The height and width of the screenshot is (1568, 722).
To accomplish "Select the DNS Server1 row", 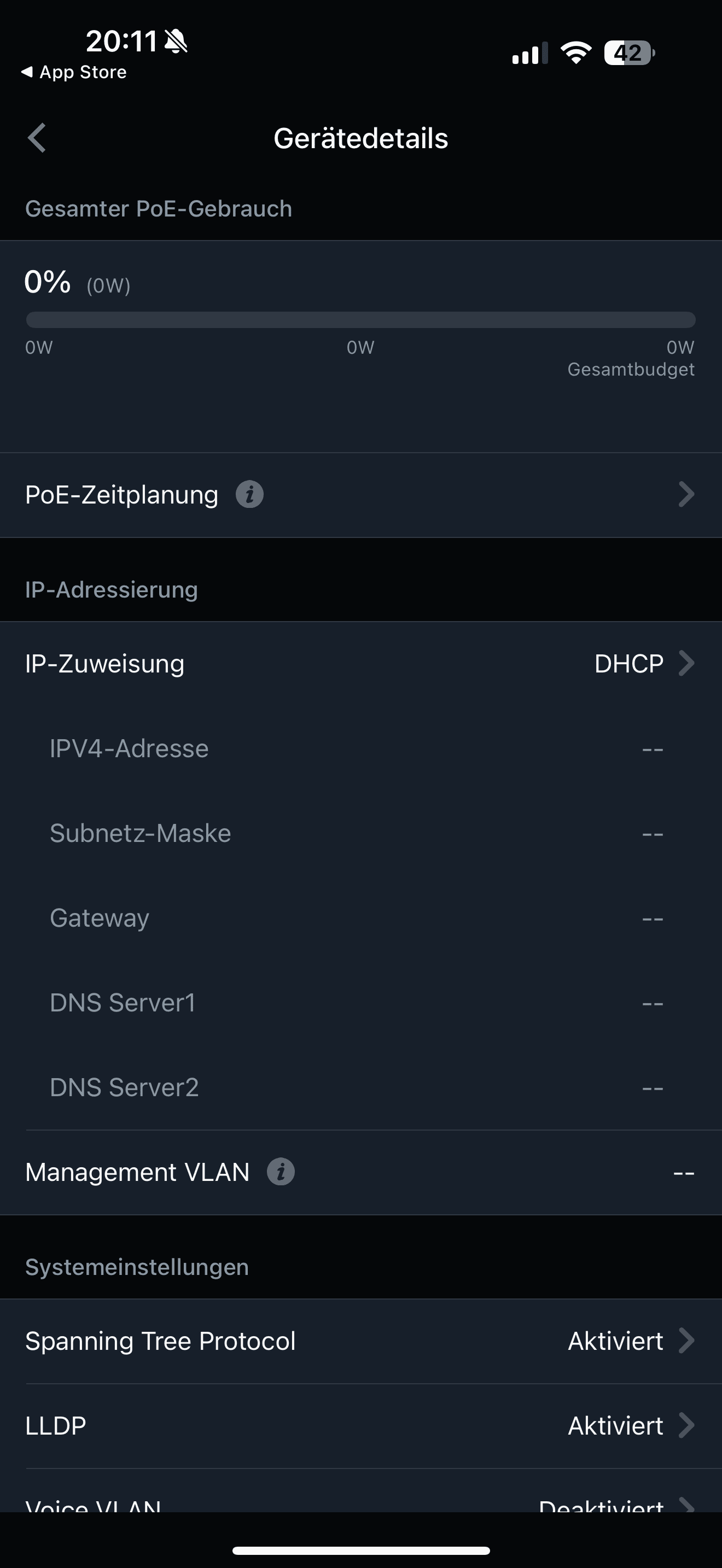I will (360, 1003).
